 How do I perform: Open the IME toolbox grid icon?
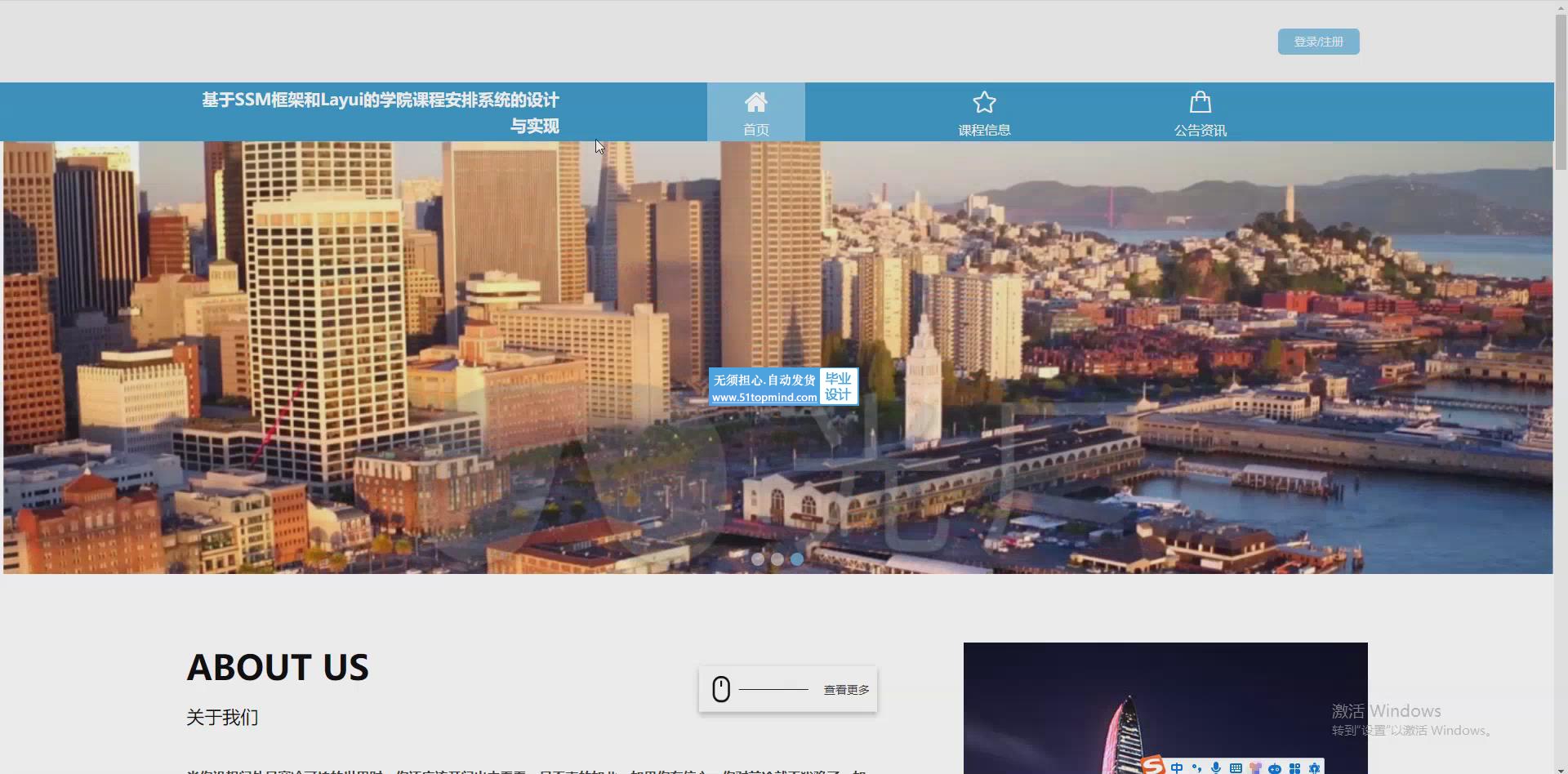1294,767
